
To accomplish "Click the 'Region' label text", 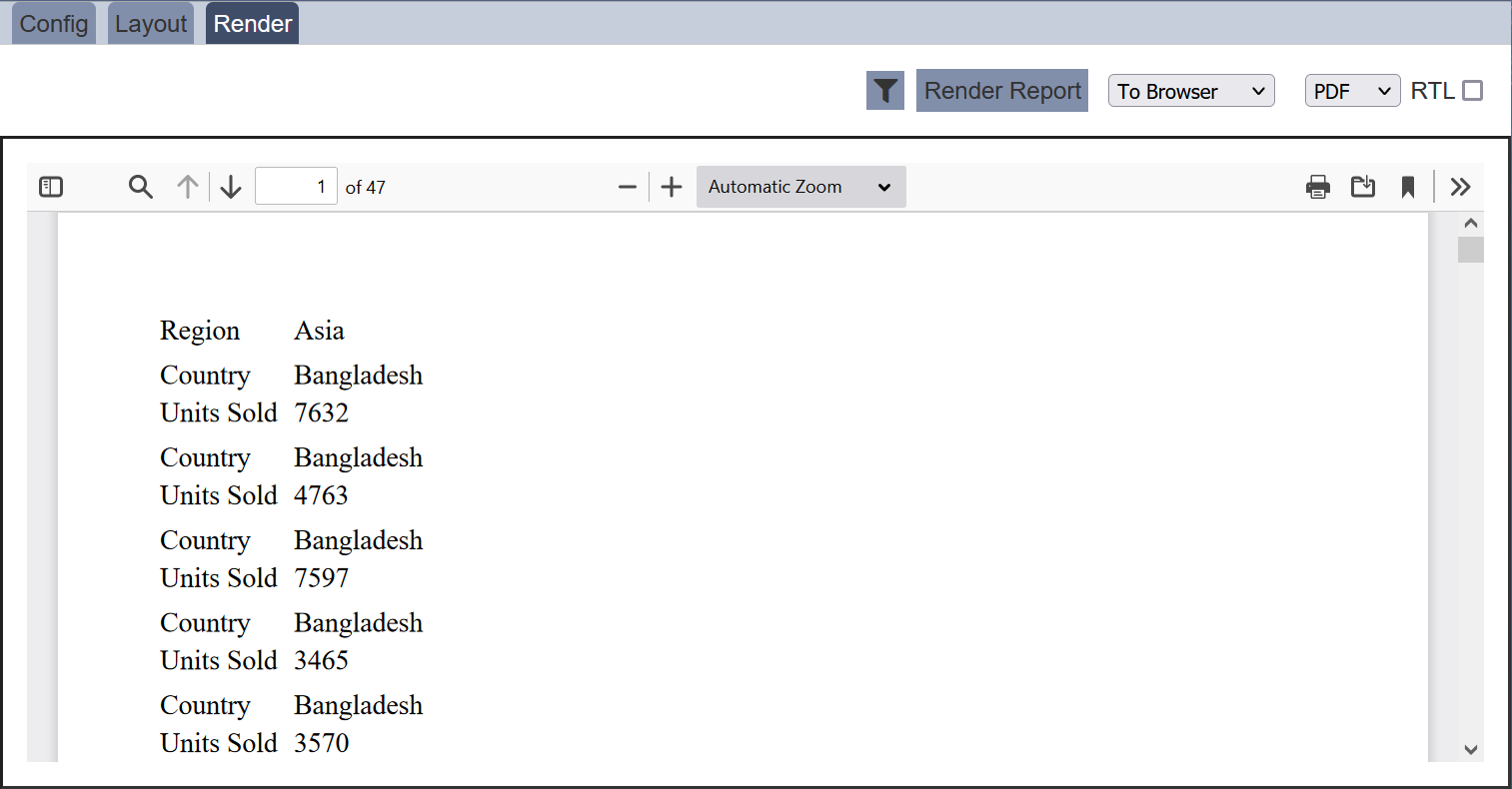I will [x=200, y=331].
